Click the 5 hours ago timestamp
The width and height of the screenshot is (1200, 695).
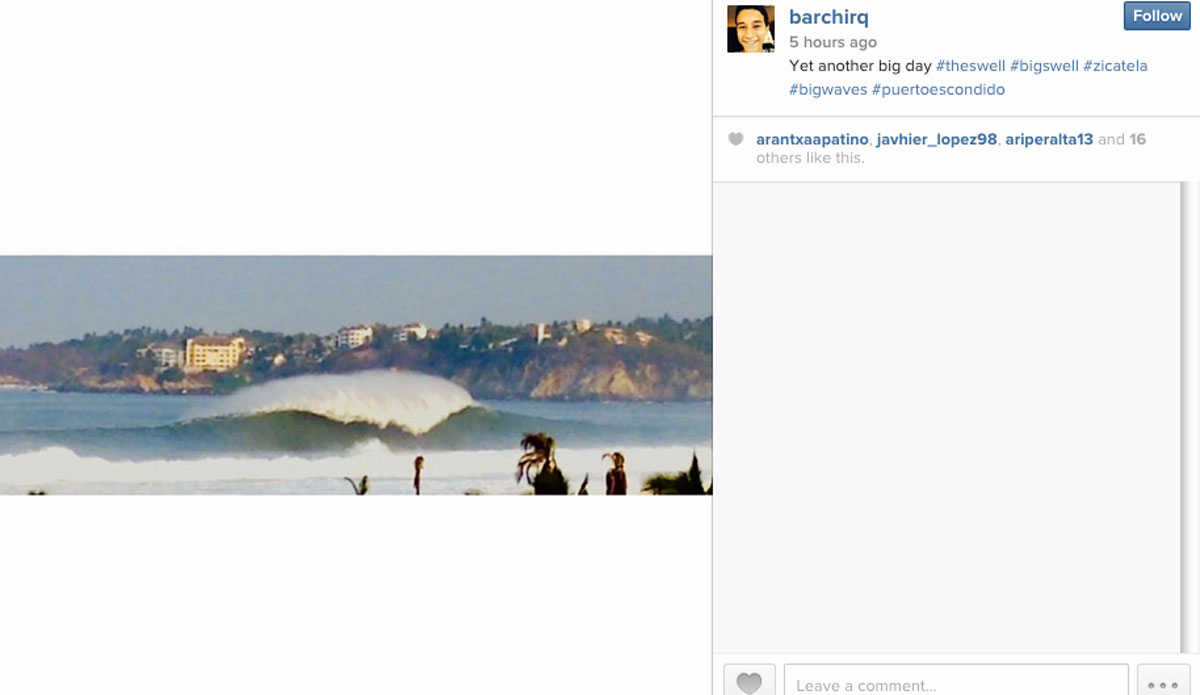click(833, 42)
